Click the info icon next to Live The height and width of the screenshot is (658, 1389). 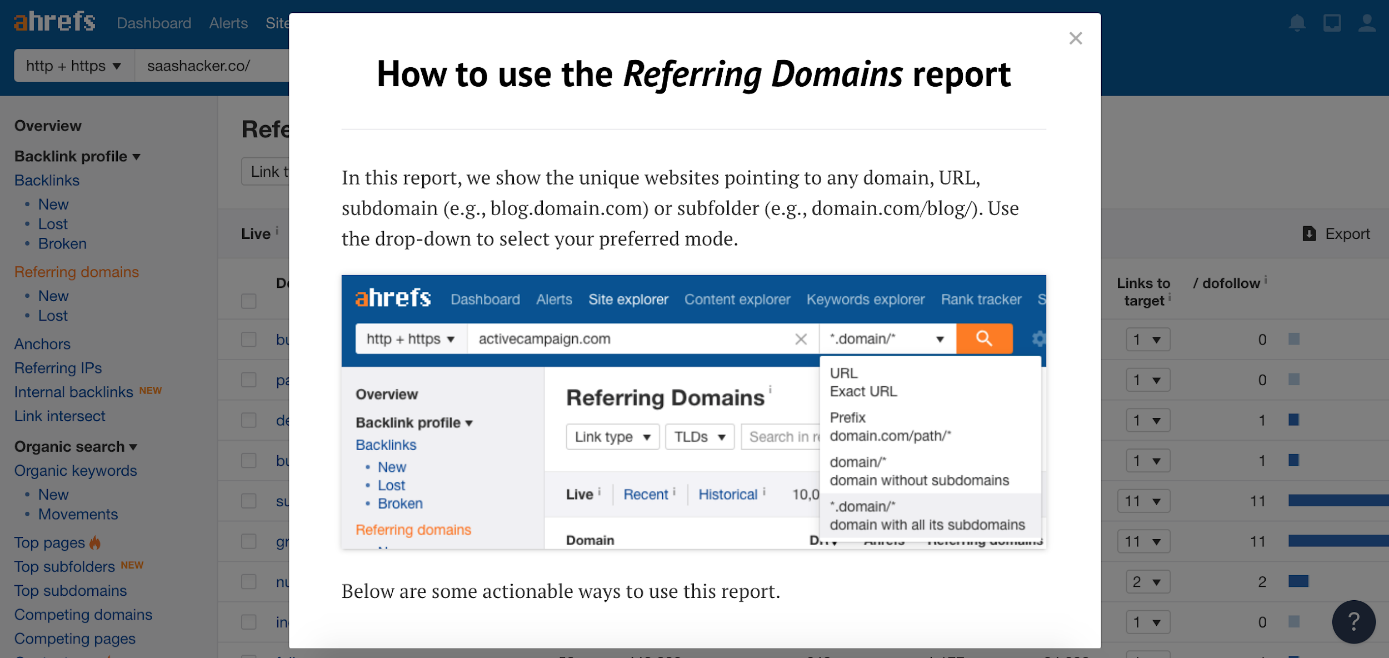277,230
